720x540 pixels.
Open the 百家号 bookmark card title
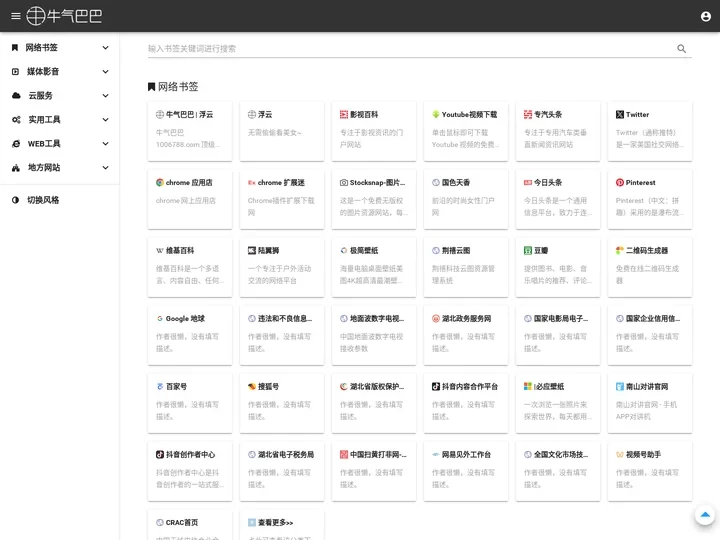pyautogui.click(x=176, y=386)
